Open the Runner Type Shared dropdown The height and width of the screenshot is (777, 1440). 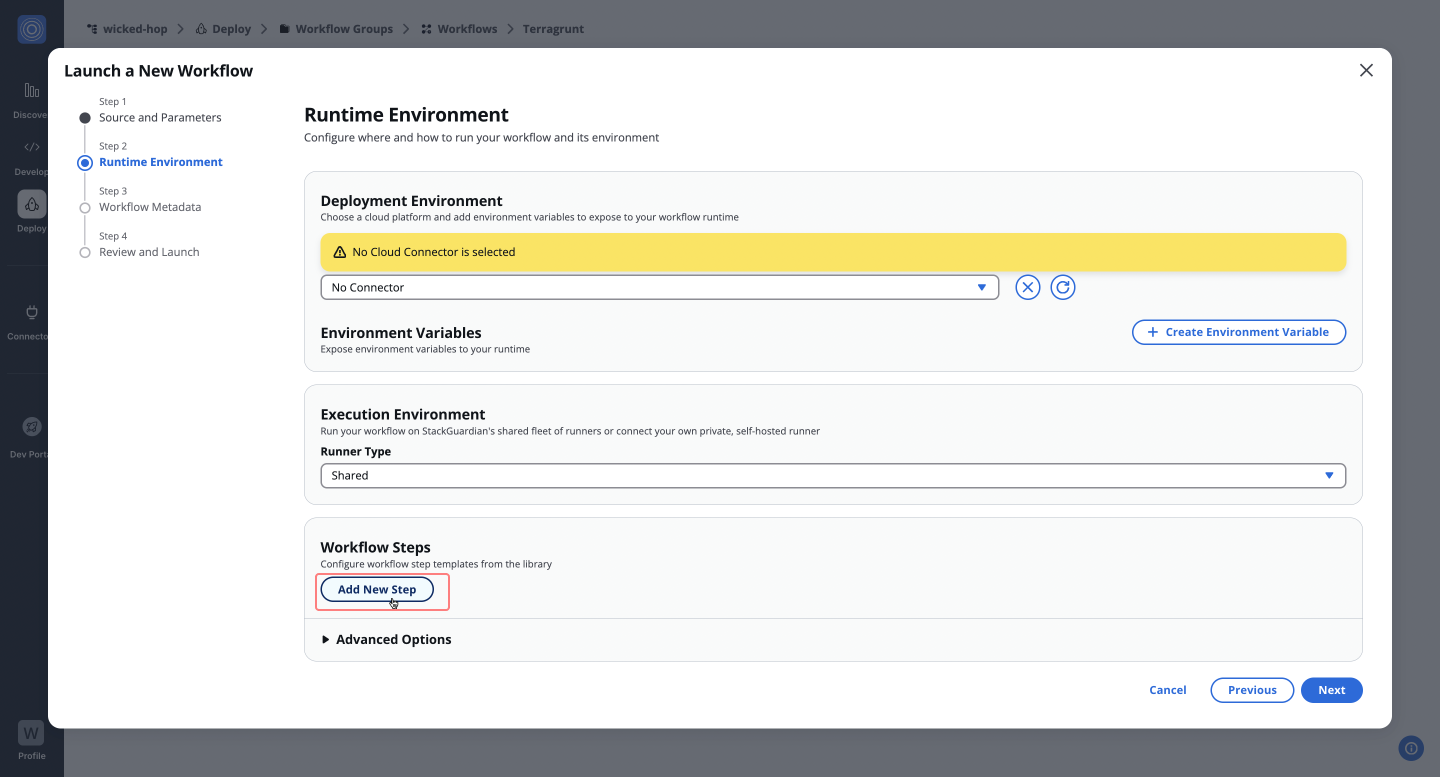[832, 476]
